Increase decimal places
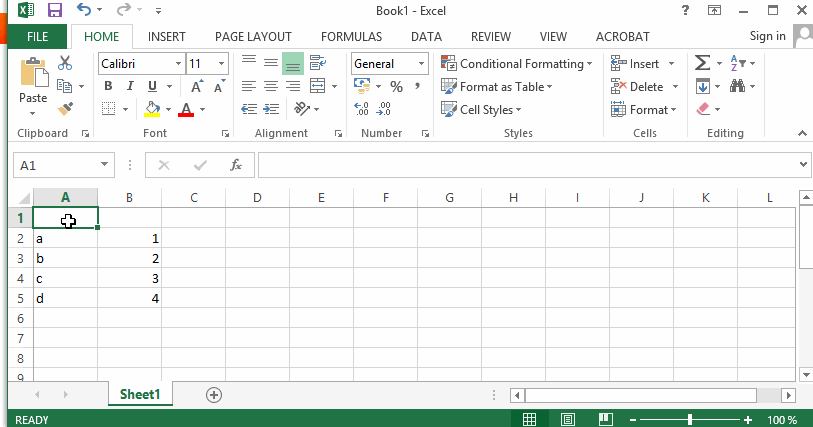This screenshot has width=813, height=427. pos(361,109)
